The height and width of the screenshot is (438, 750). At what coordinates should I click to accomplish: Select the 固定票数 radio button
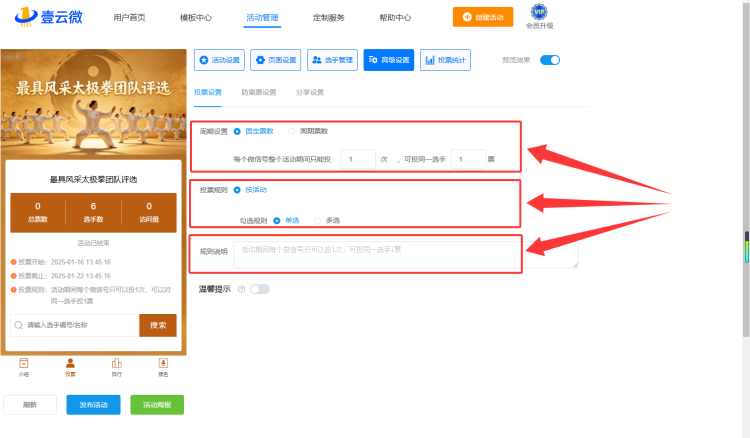point(237,131)
